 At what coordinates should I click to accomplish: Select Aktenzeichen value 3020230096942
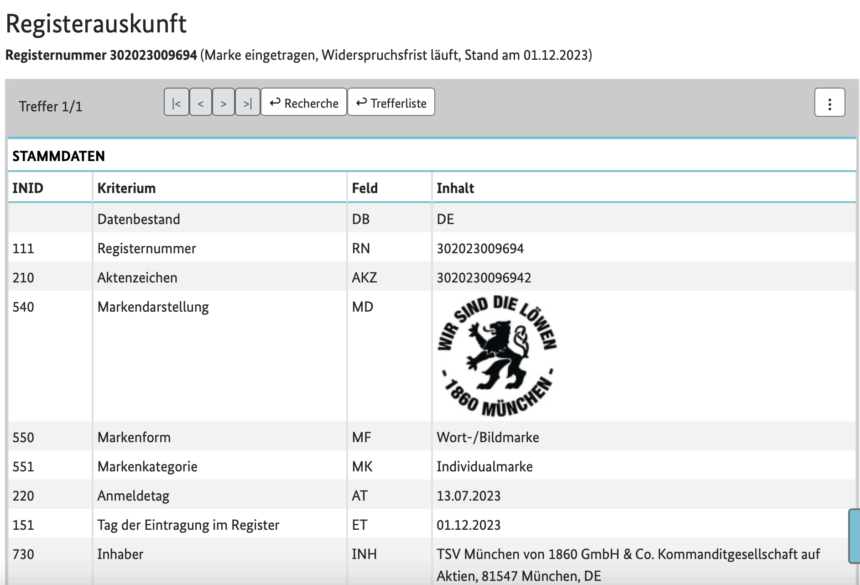(484, 277)
